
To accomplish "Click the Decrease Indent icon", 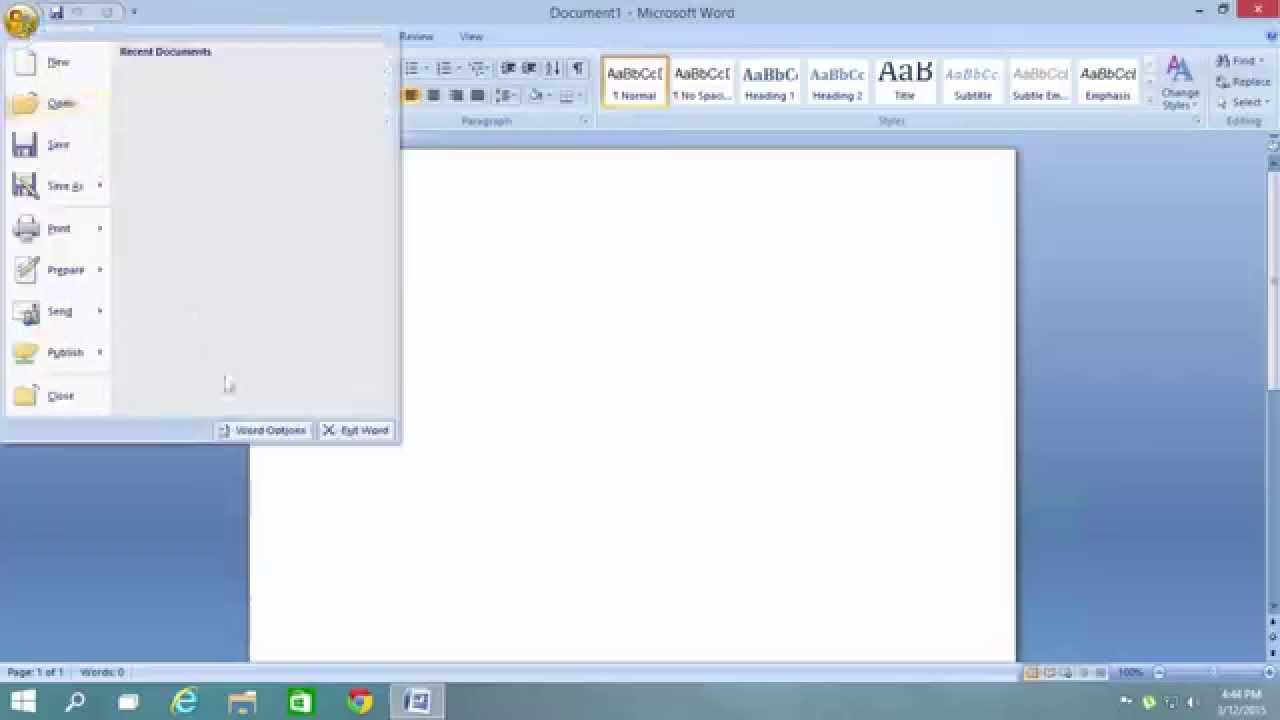I will click(508, 69).
